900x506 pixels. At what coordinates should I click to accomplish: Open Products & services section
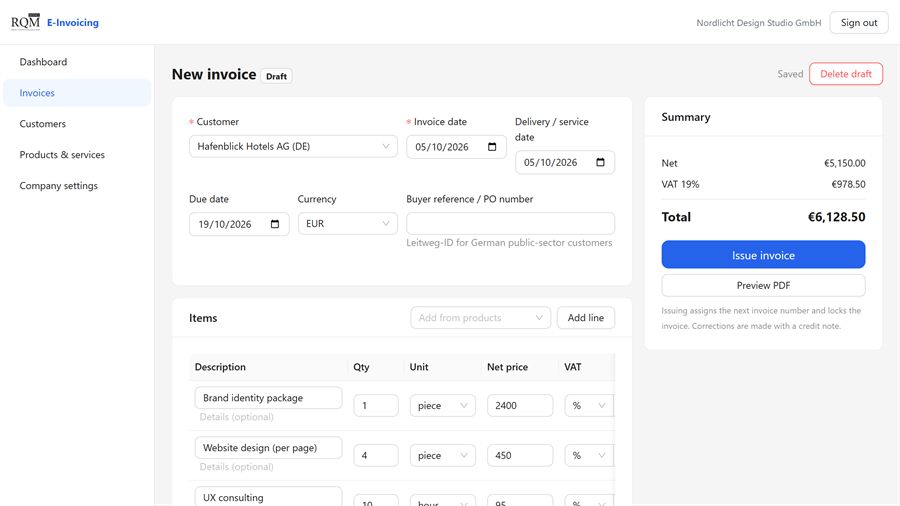[77, 155]
